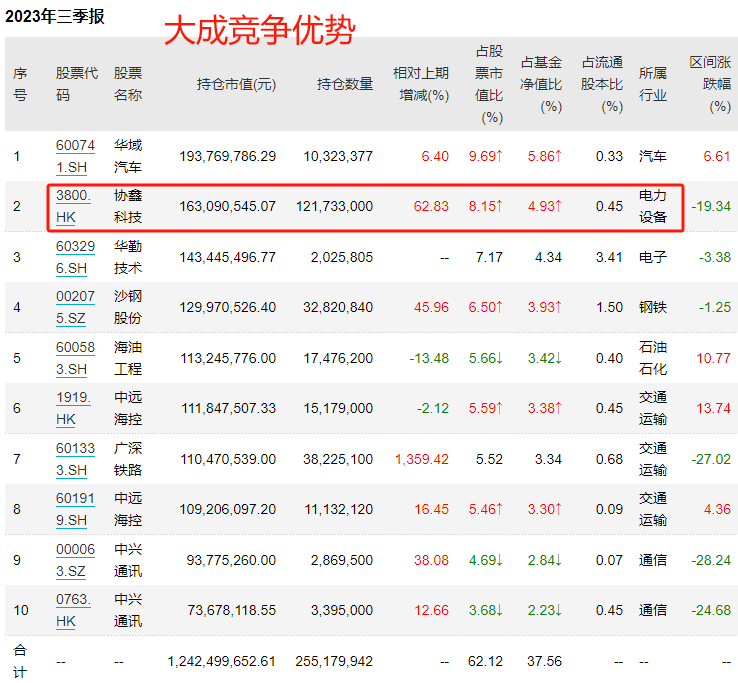Select total quantity 255,179,942
Image resolution: width=738 pixels, height=683 pixels.
pos(334,661)
